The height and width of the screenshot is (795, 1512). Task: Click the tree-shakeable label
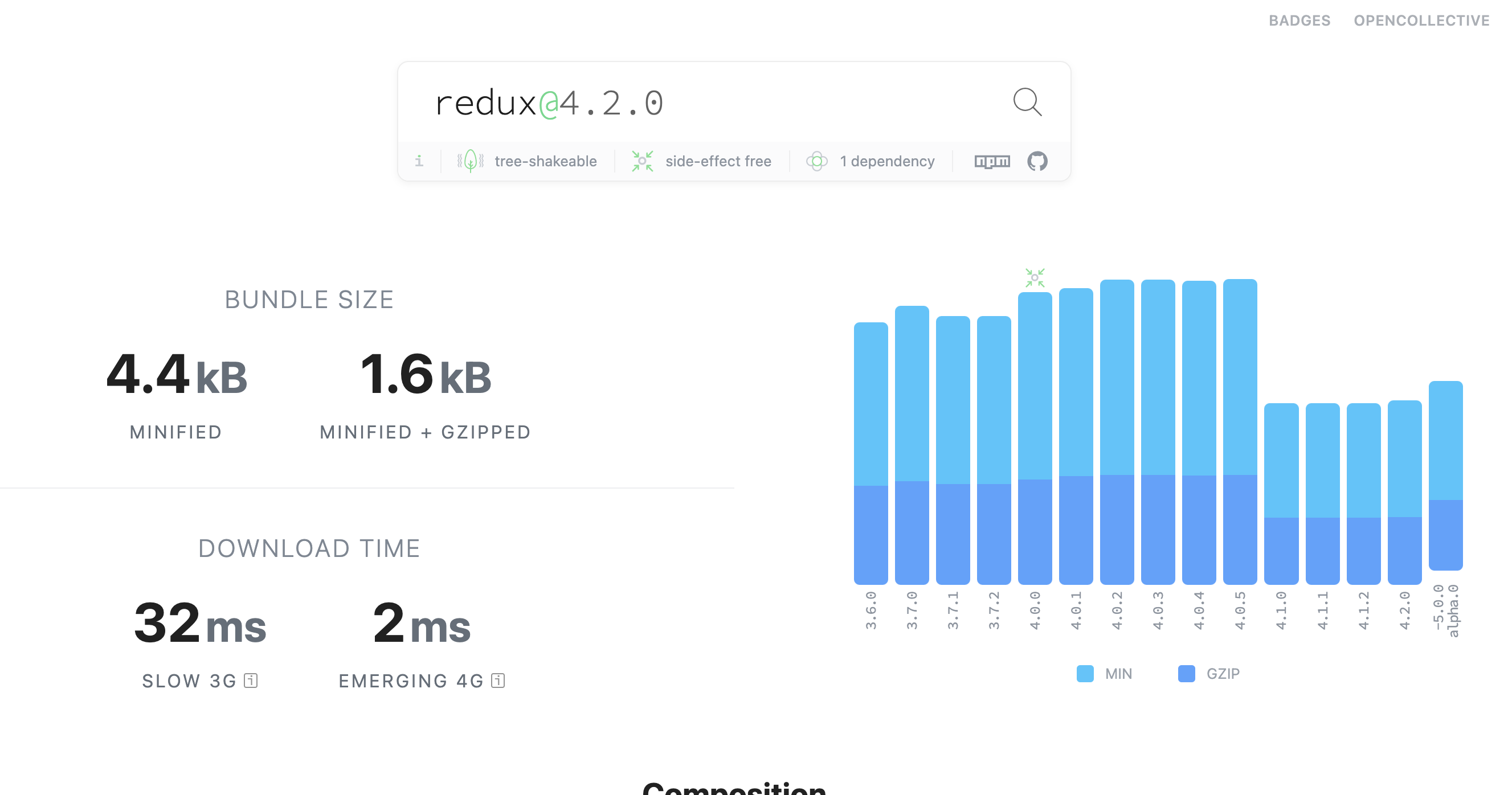(x=545, y=161)
